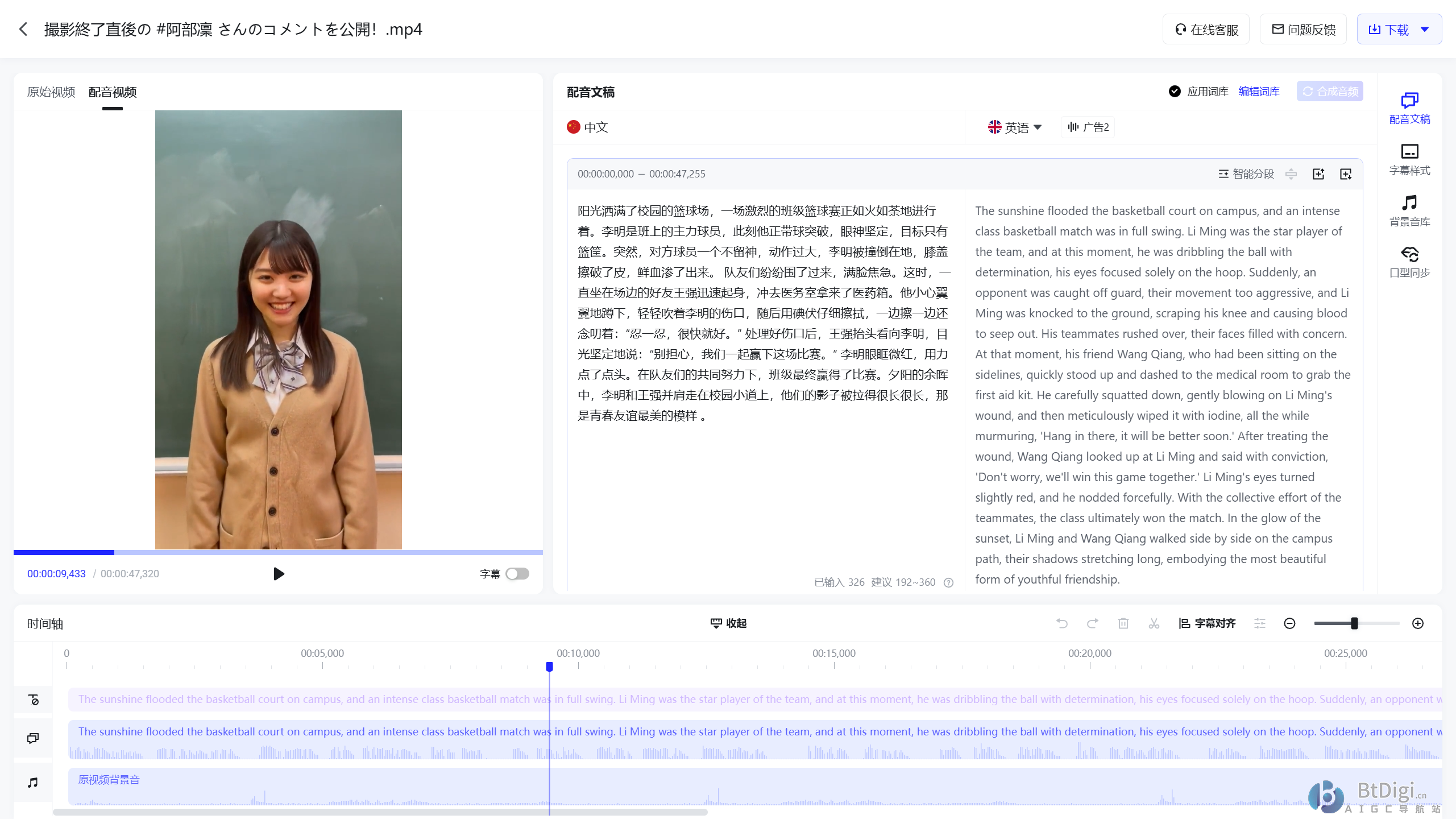This screenshot has width=1456, height=819.
Task: Click the 在线客服 button
Action: pyautogui.click(x=1206, y=30)
